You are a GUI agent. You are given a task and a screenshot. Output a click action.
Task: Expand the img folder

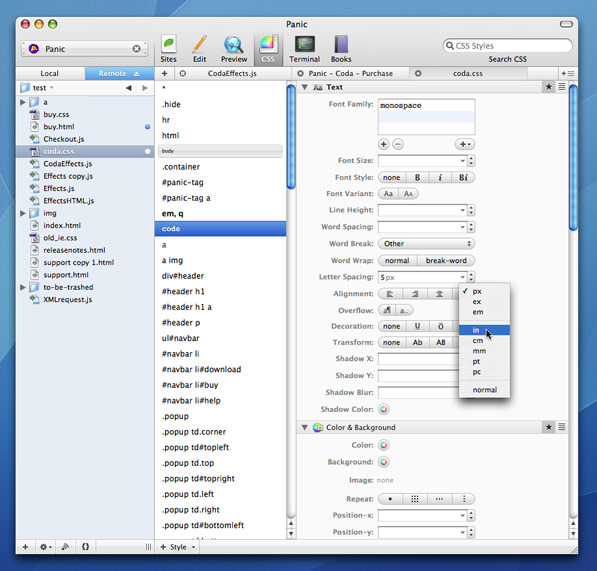(22, 213)
